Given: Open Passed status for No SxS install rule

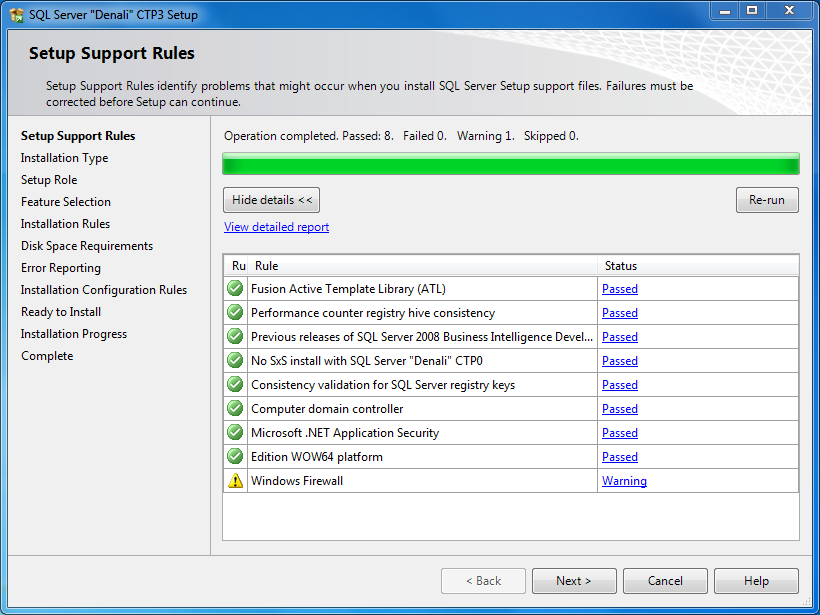Looking at the screenshot, I should (x=620, y=361).
